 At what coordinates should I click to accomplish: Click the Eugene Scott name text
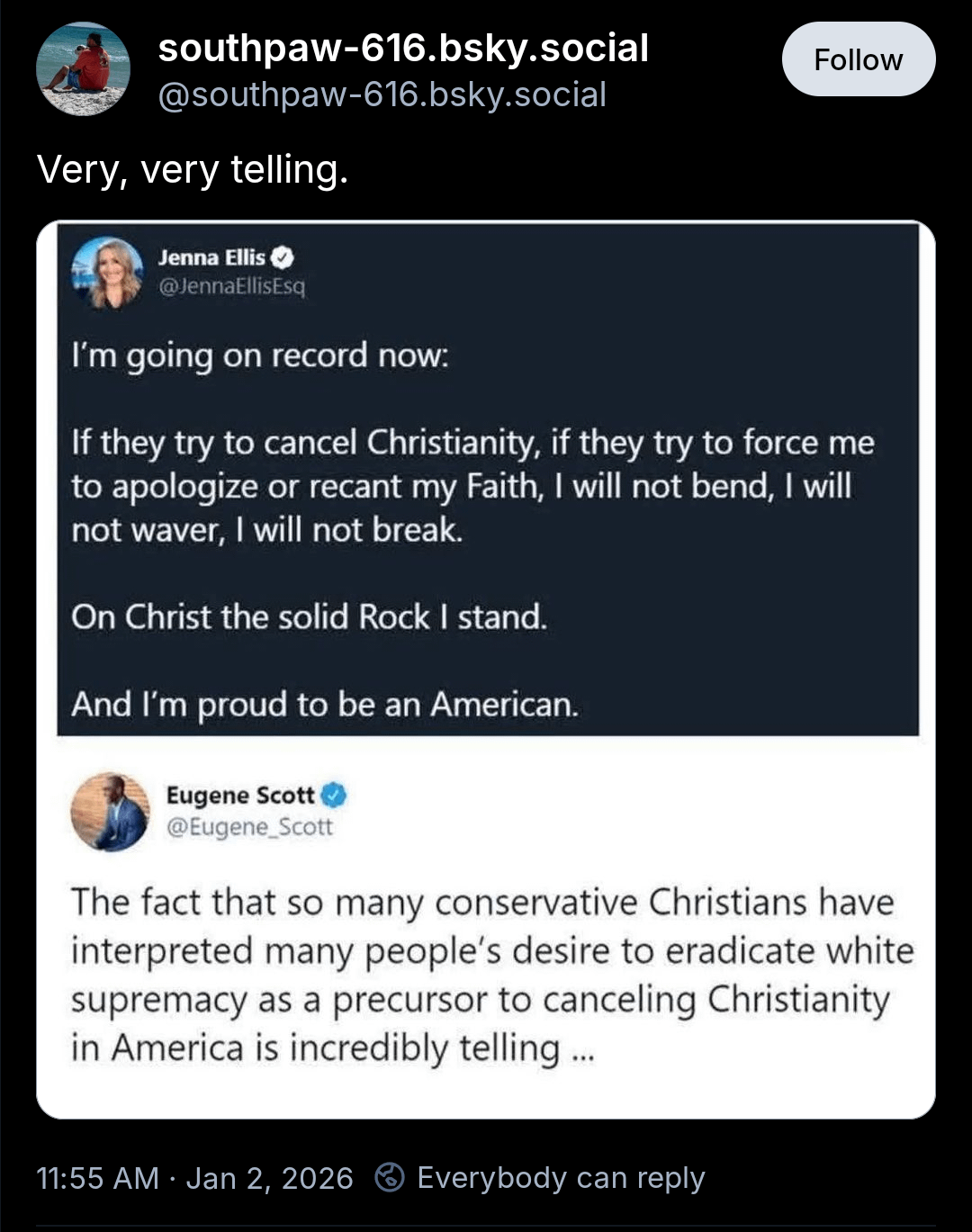[x=240, y=796]
